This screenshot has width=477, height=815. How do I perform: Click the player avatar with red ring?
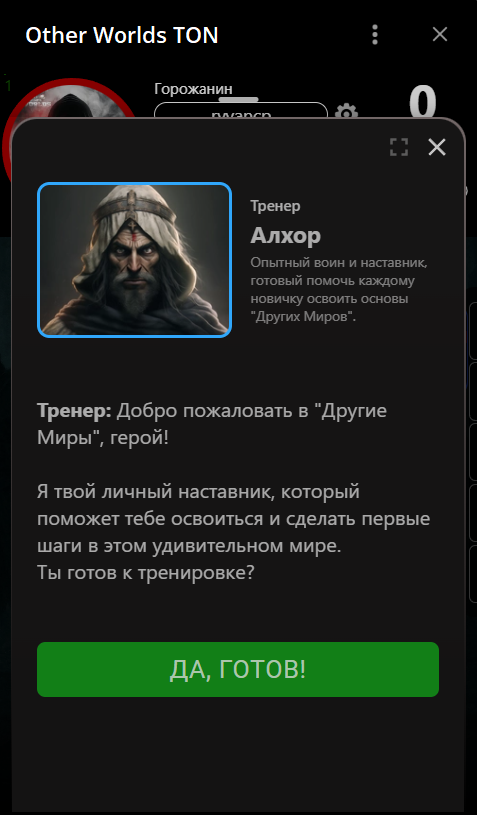click(x=68, y=104)
